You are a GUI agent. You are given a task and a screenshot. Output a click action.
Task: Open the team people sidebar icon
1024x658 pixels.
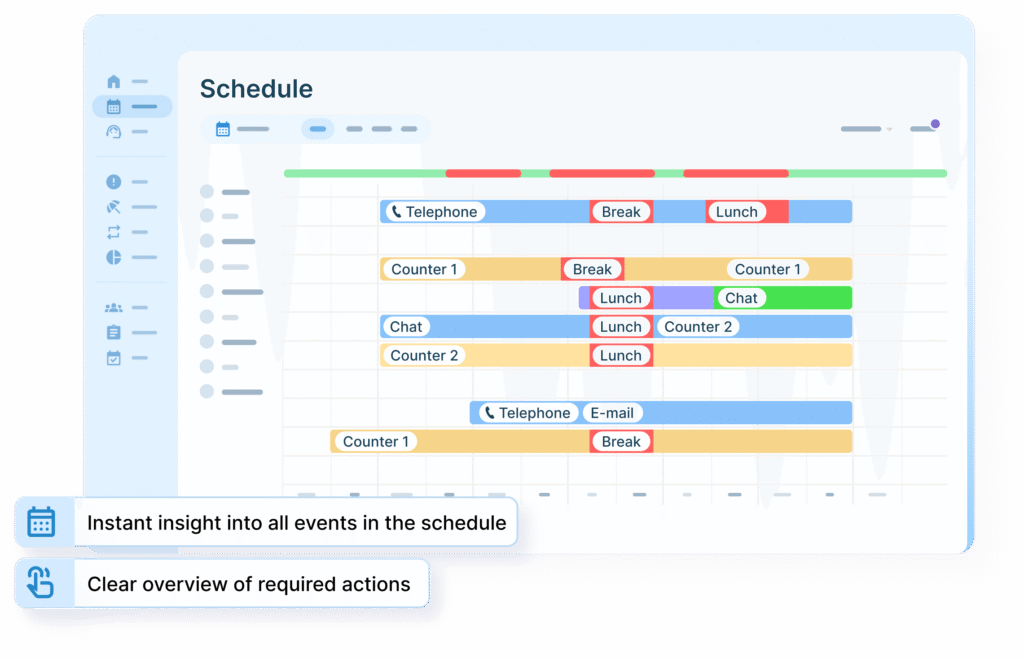[113, 308]
